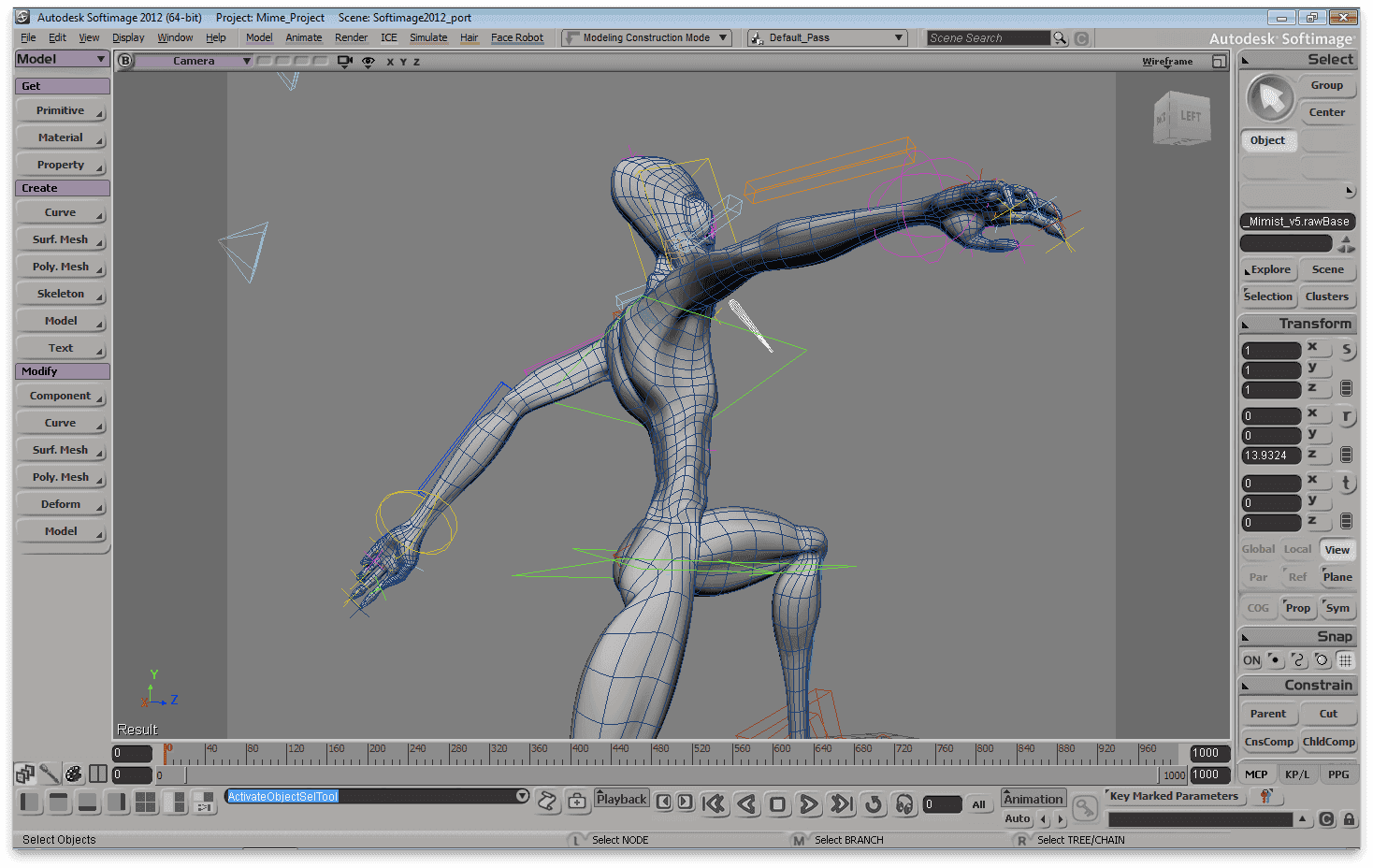Toggle Object selection filter
This screenshot has width=1373, height=868.
click(1268, 140)
